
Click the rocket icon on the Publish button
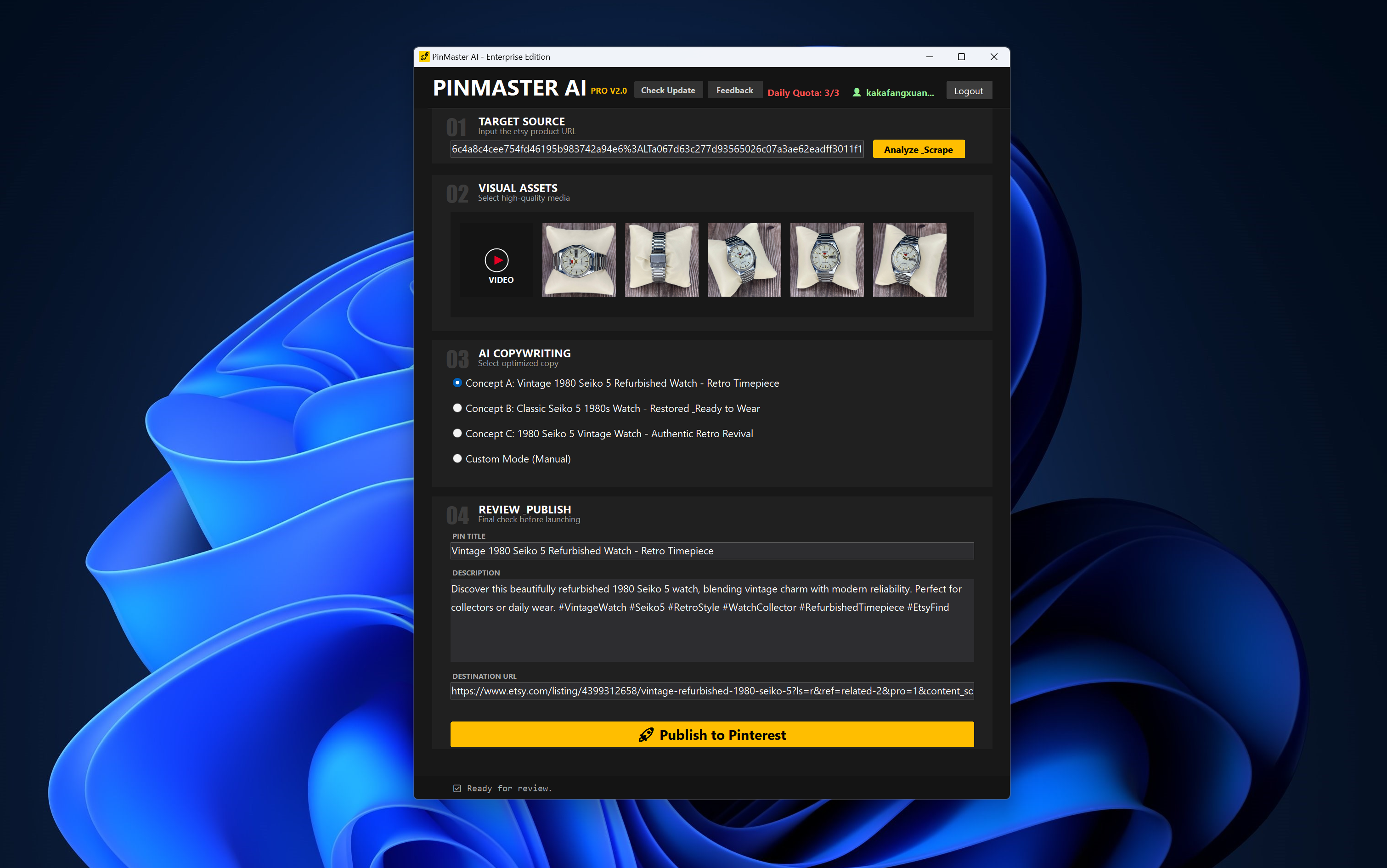coord(647,734)
